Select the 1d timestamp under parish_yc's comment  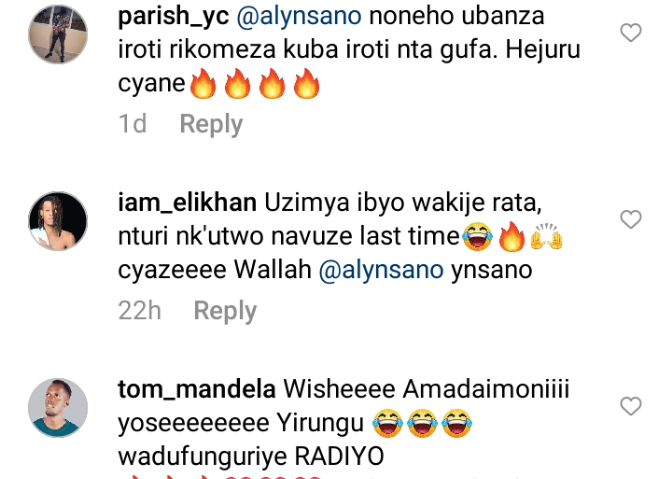(132, 124)
